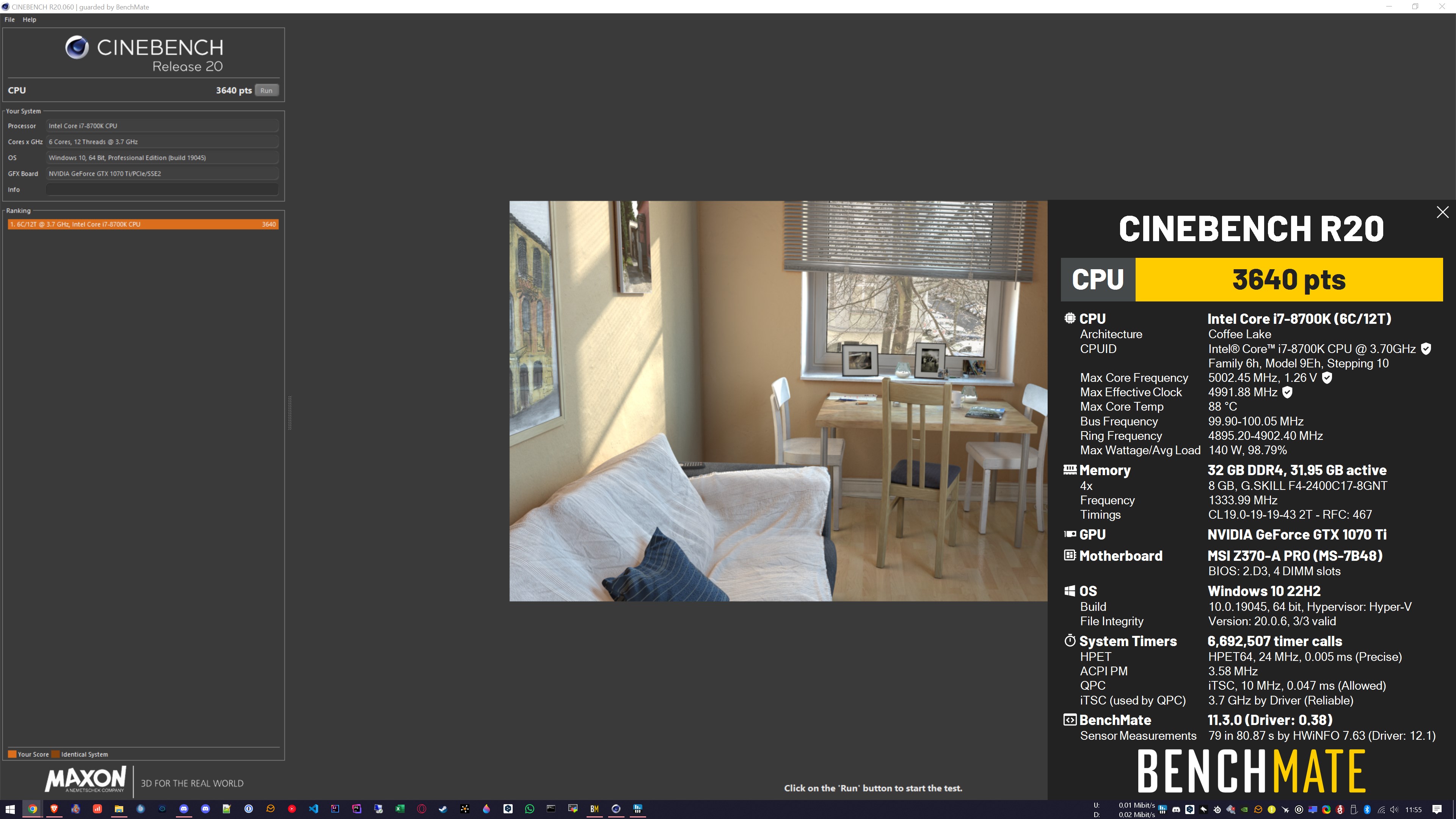Screen dimensions: 1456x819
Task: Click the OS field showing Windows 10 build
Action: point(162,158)
